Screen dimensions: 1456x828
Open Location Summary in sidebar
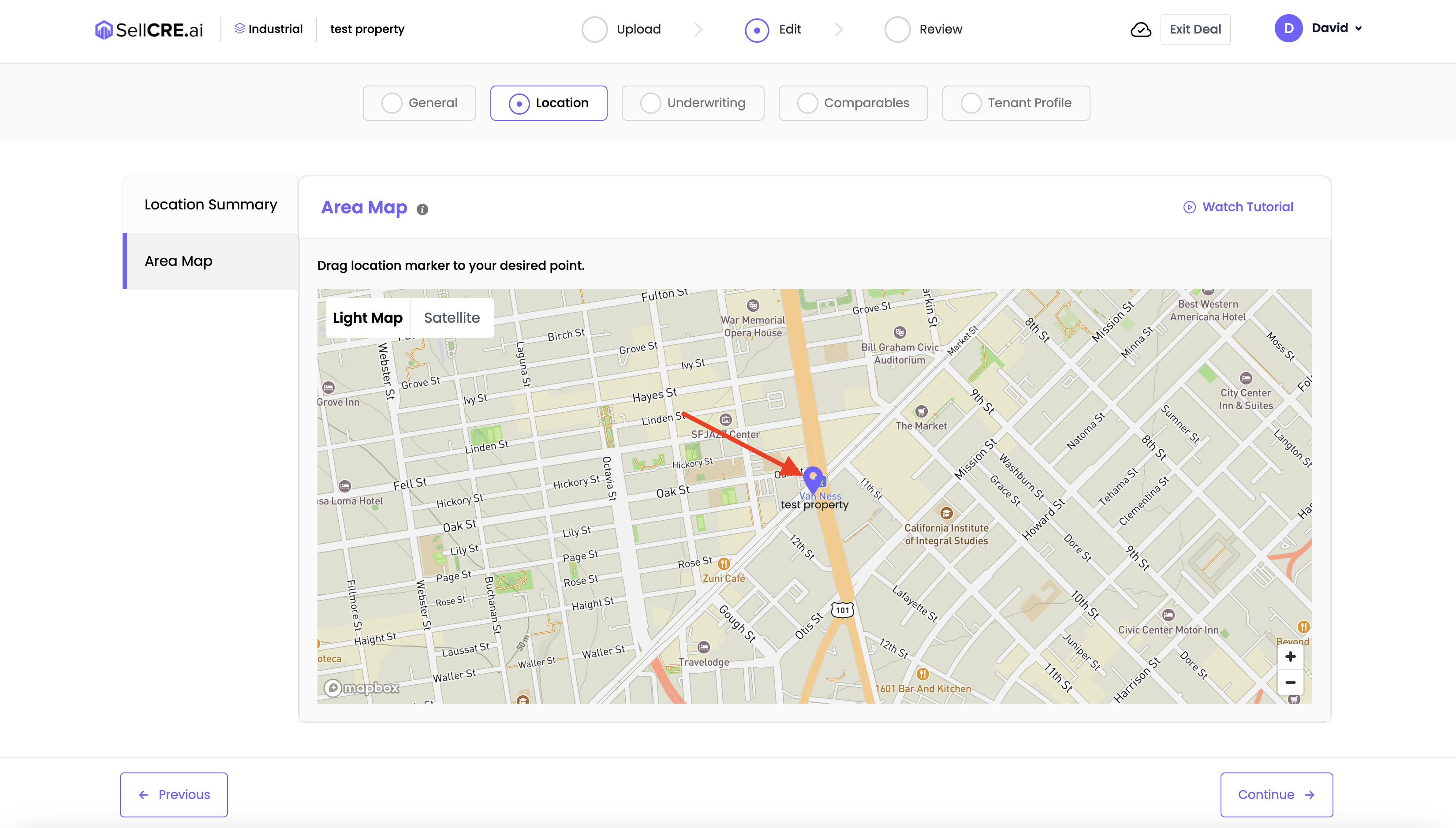[210, 205]
